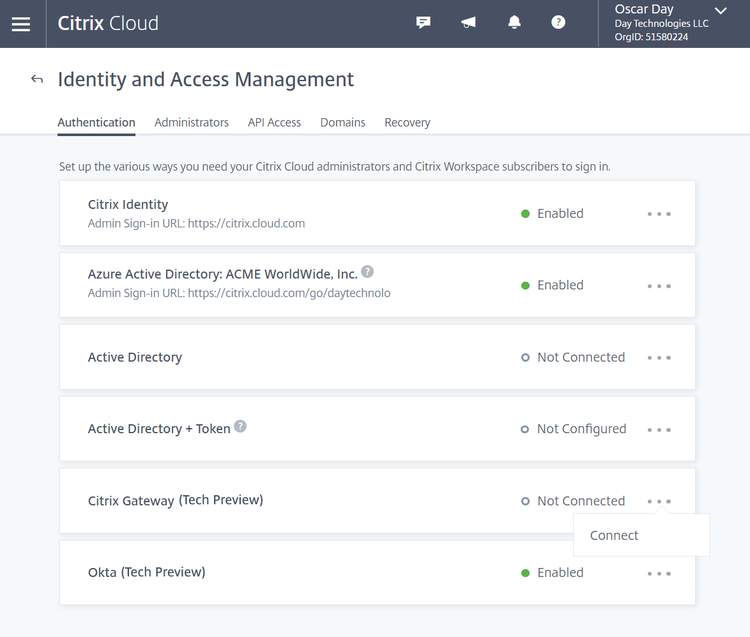Open the chat feedback icon
750x637 pixels.
click(423, 22)
